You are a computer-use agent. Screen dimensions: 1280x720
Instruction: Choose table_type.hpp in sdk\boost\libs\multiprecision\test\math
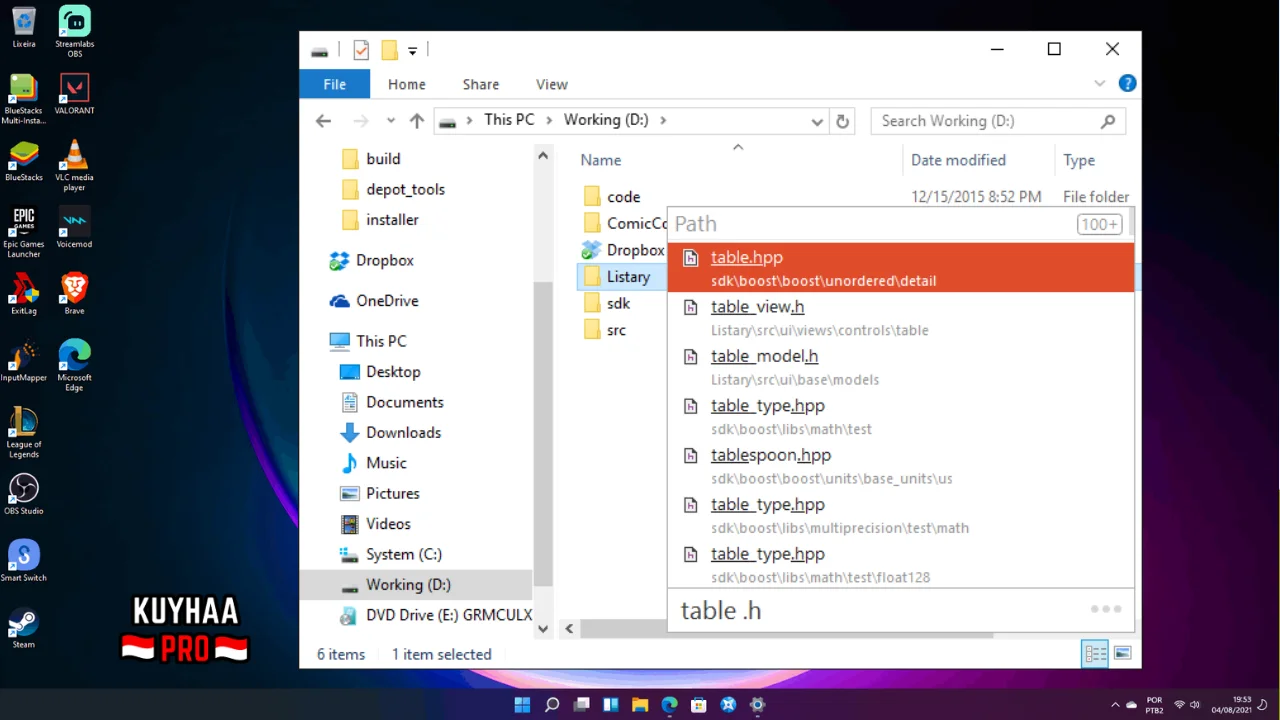point(900,515)
